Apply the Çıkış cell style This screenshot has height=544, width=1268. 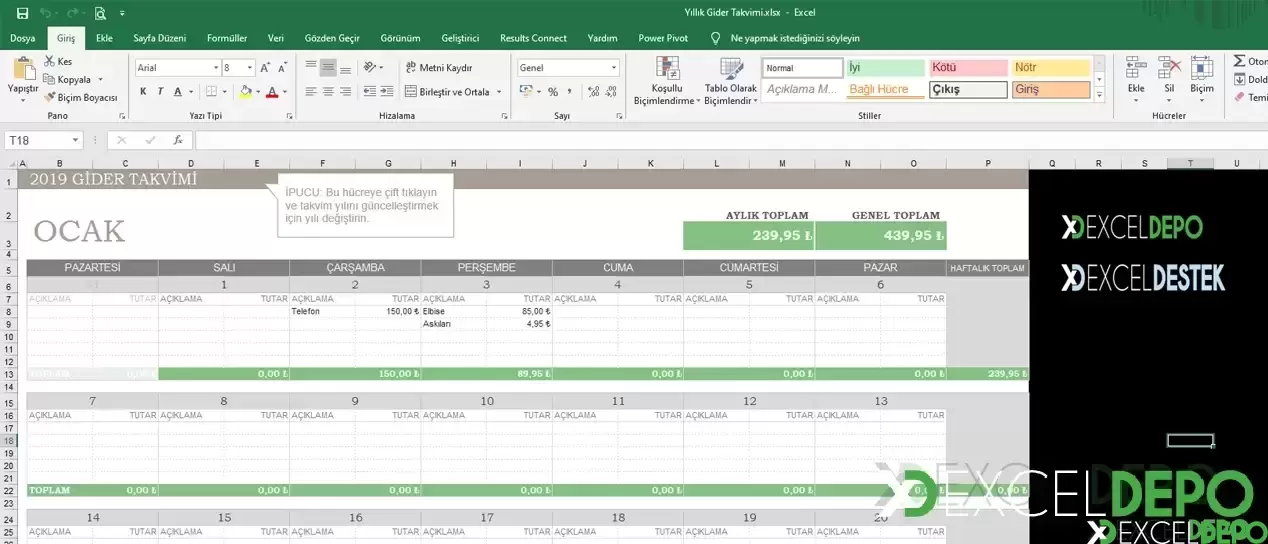(968, 89)
